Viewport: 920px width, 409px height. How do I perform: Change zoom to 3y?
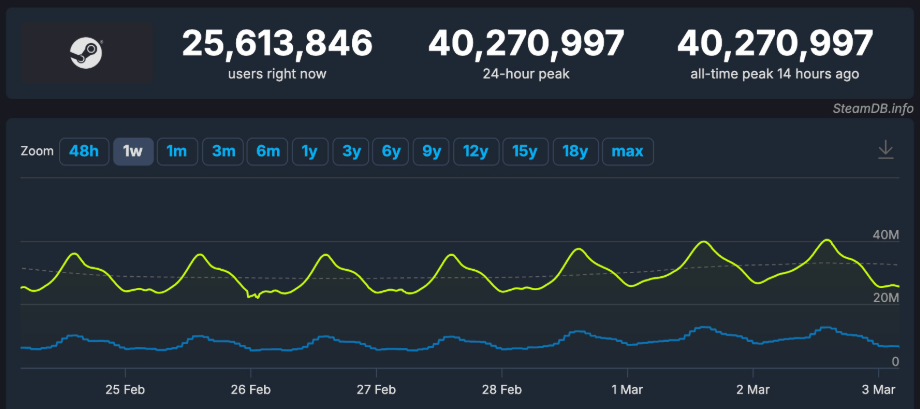pos(351,151)
